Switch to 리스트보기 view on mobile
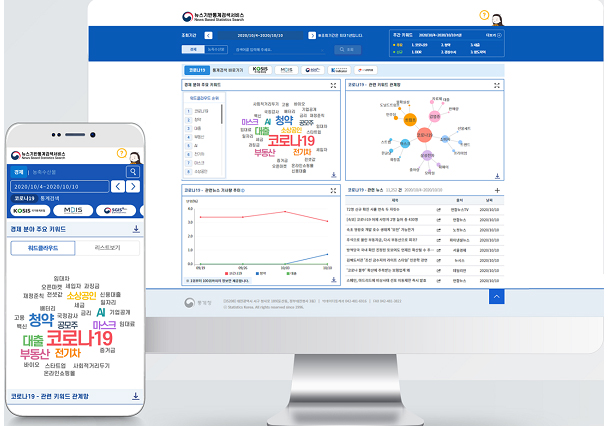608x426 pixels. [x=107, y=246]
